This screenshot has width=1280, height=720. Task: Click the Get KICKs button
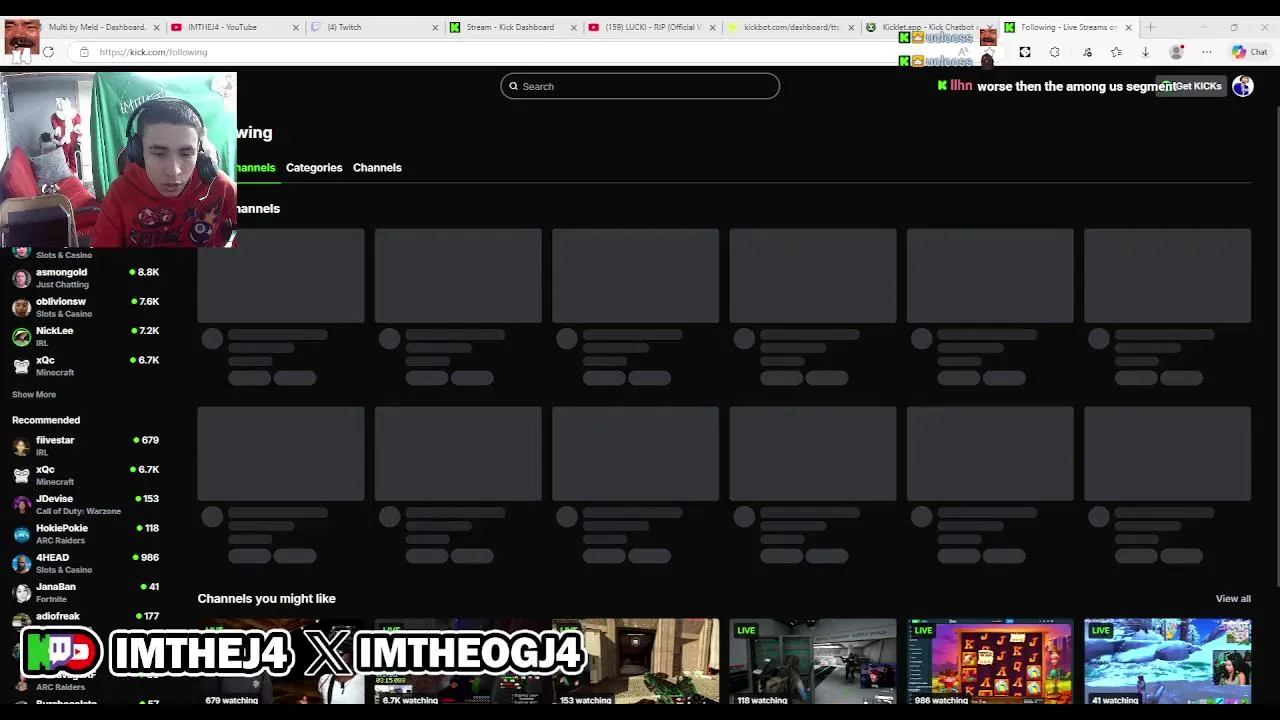pyautogui.click(x=1191, y=86)
